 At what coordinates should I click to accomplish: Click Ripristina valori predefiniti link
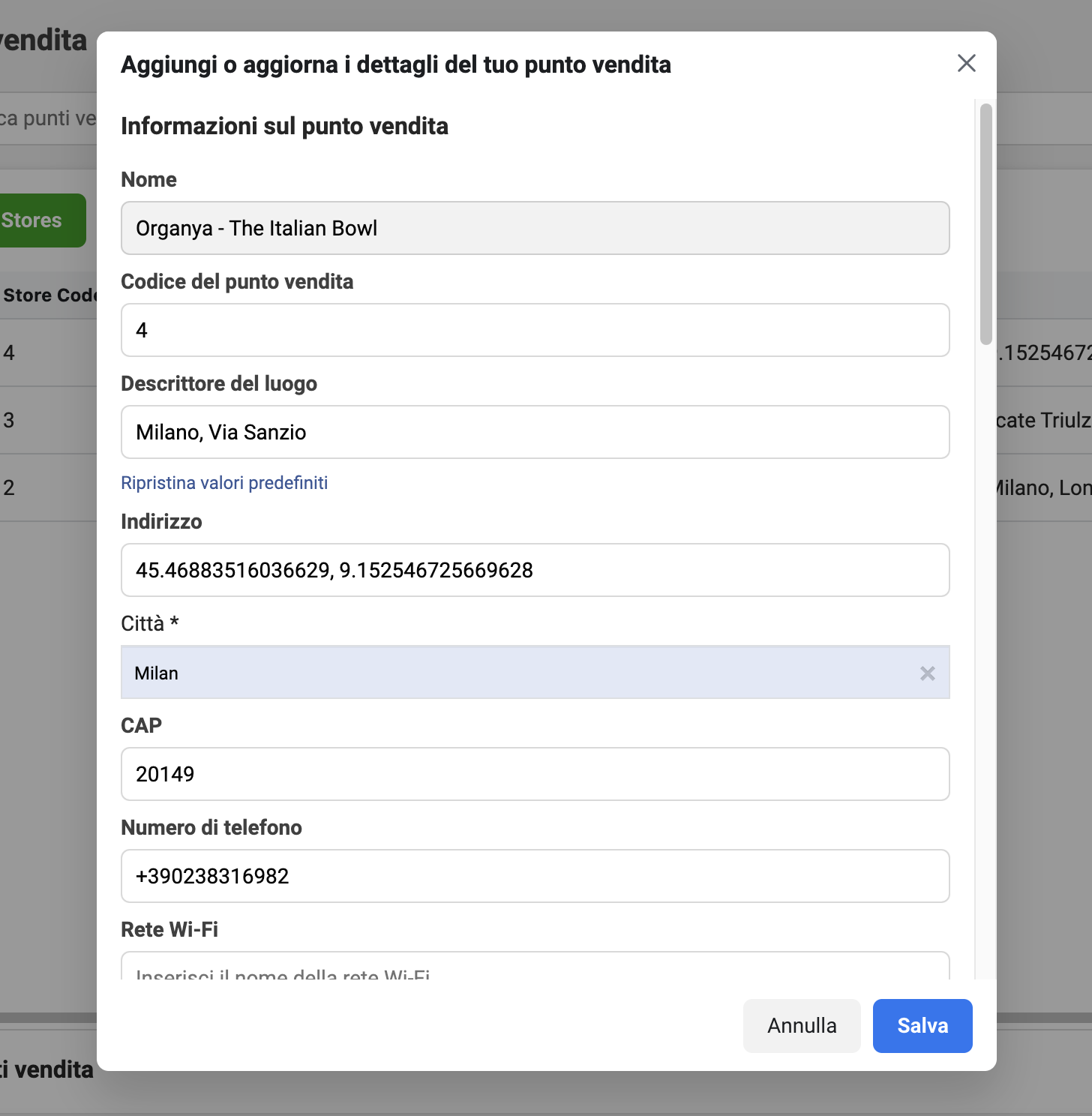(224, 482)
